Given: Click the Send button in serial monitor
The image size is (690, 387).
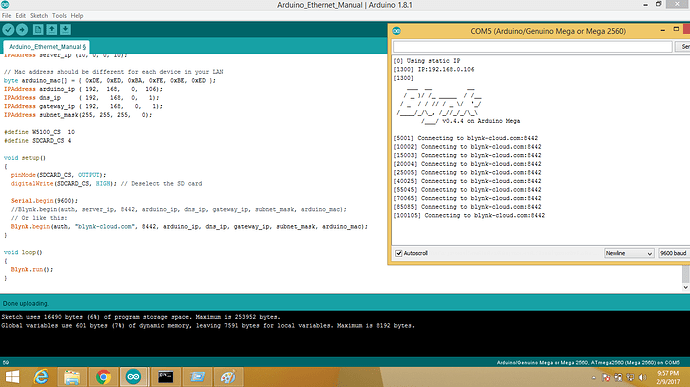Looking at the screenshot, I should tap(683, 46).
